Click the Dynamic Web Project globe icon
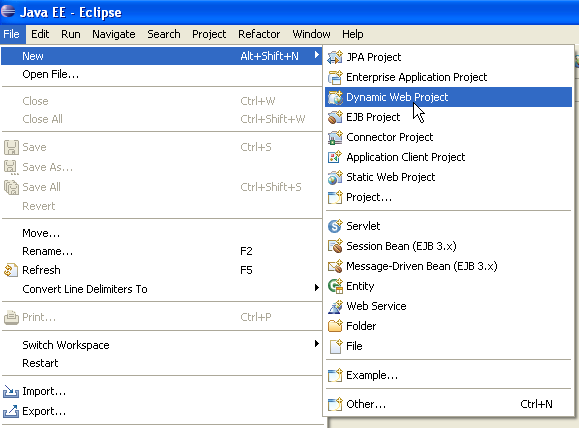 click(335, 97)
